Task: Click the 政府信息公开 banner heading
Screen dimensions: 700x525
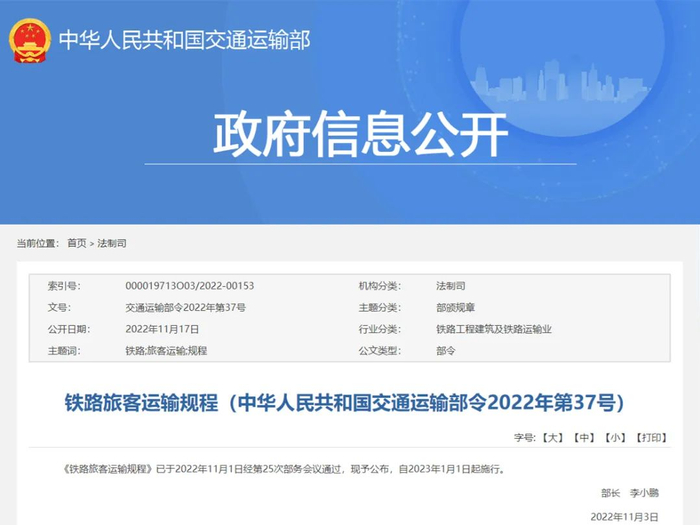Action: tap(360, 134)
